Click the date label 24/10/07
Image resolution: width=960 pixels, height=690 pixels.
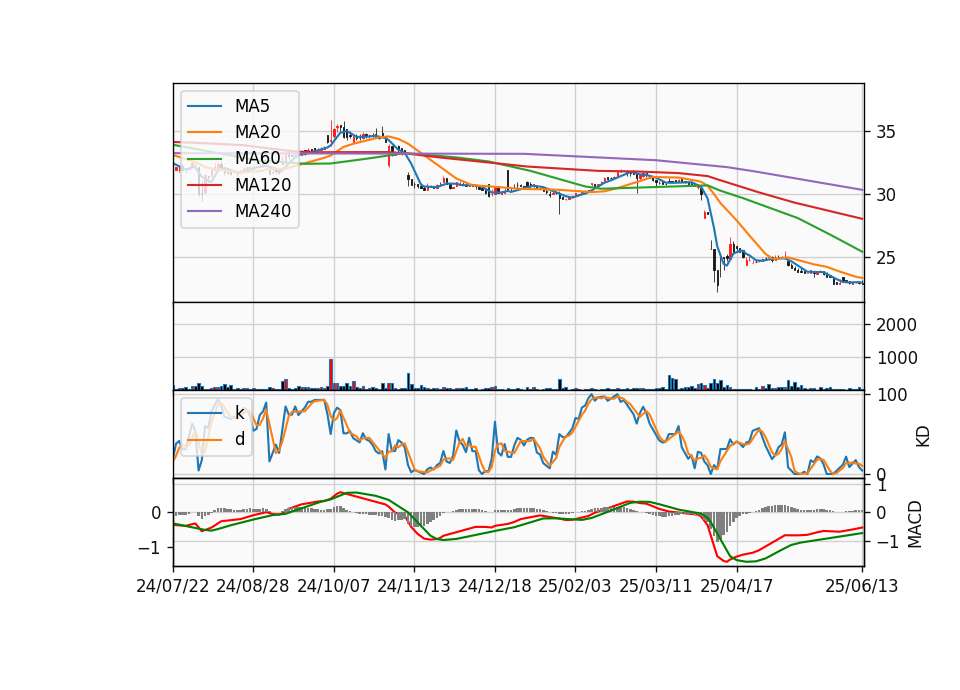pyautogui.click(x=334, y=586)
